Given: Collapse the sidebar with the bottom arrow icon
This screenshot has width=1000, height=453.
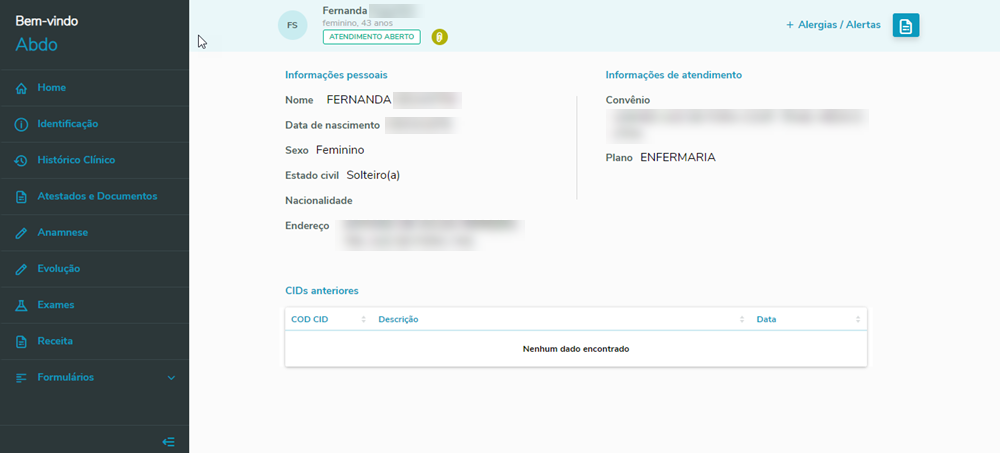Looking at the screenshot, I should point(169,442).
